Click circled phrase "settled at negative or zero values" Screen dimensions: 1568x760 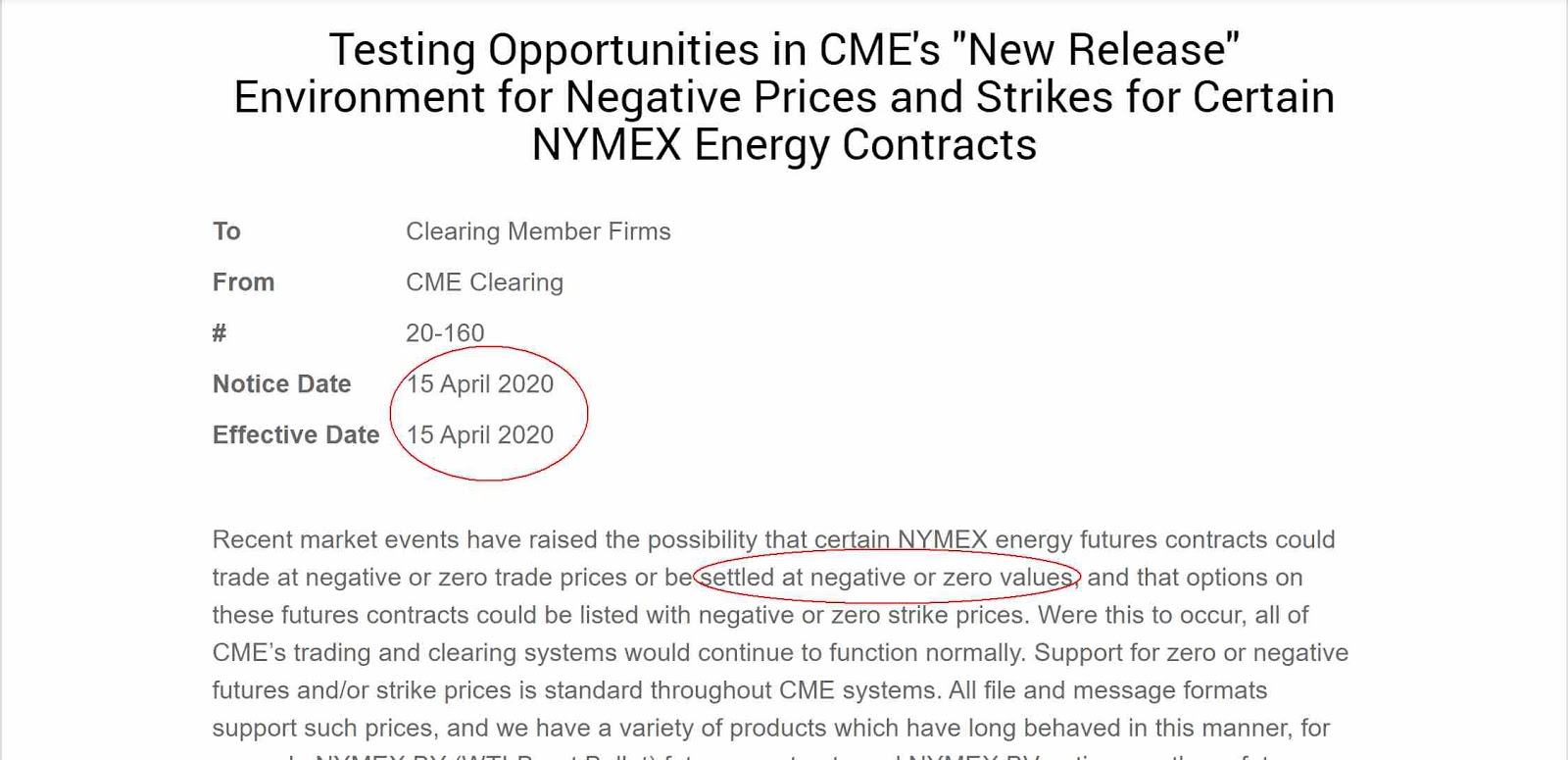pyautogui.click(x=887, y=578)
